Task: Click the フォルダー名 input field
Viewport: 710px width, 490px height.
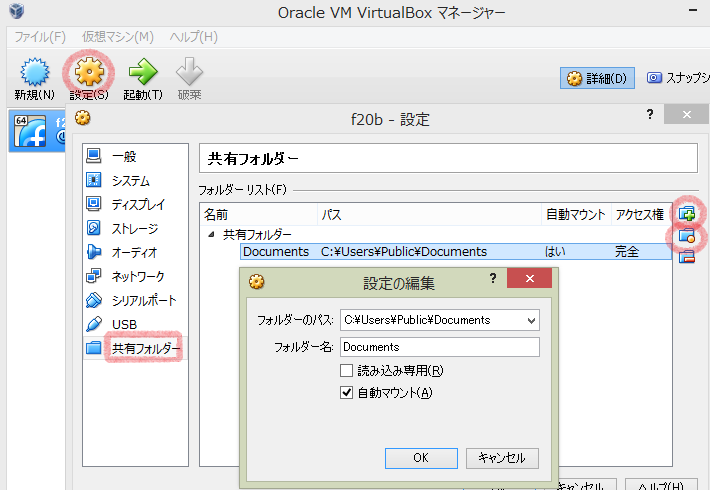Action: coord(440,347)
